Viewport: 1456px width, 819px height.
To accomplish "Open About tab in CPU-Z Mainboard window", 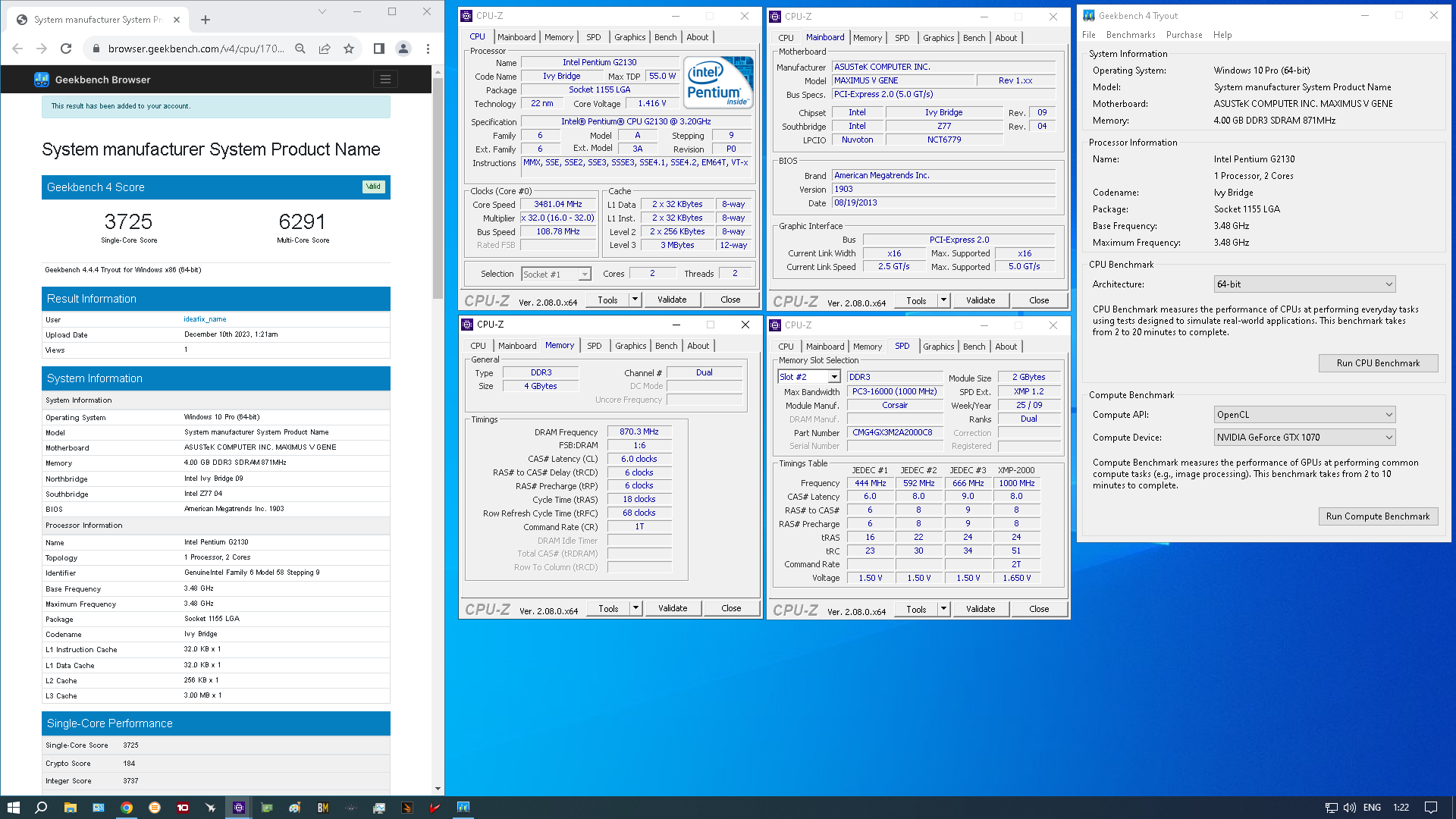I will coord(1006,38).
